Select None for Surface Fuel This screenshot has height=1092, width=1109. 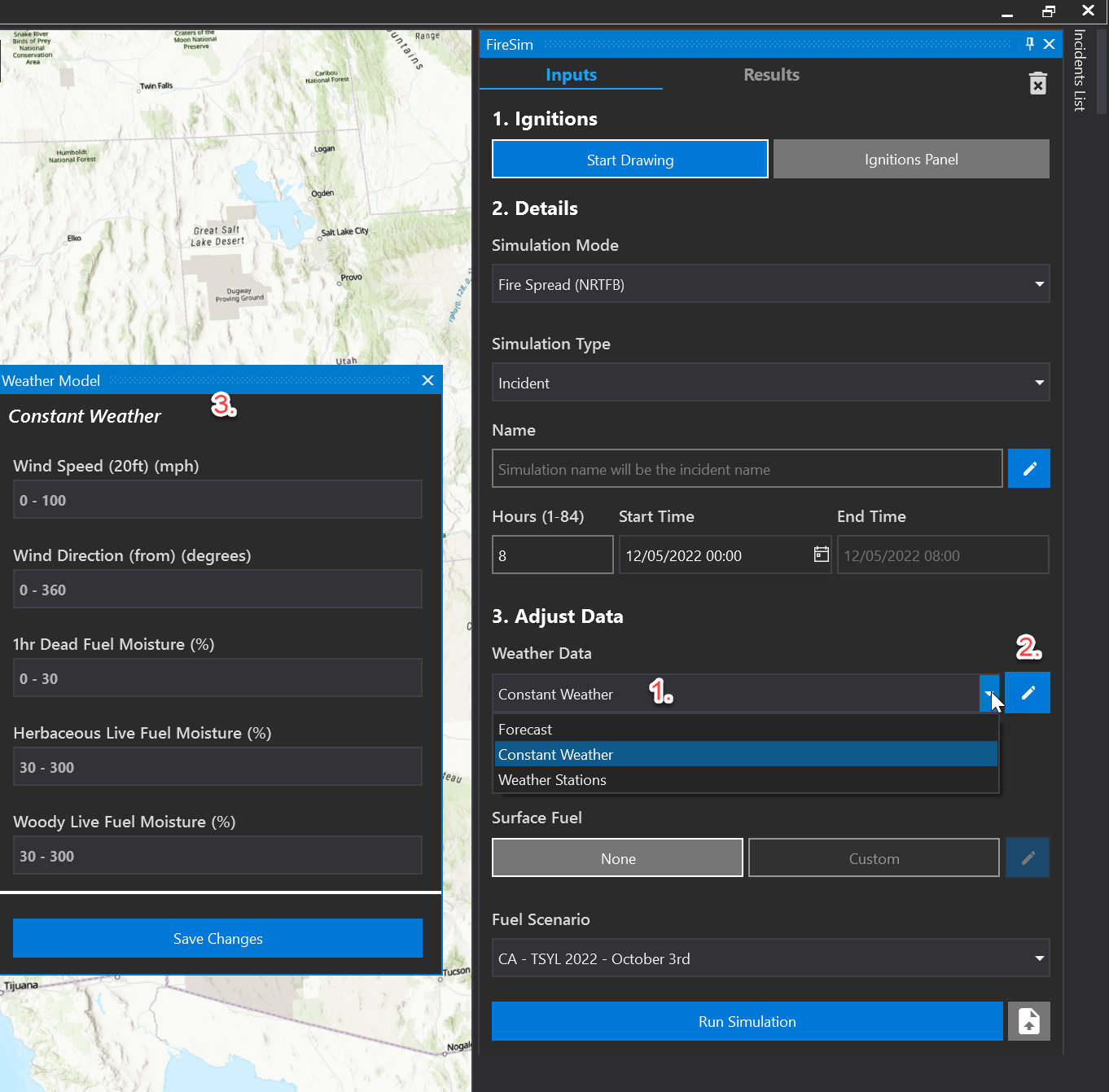pyautogui.click(x=617, y=858)
